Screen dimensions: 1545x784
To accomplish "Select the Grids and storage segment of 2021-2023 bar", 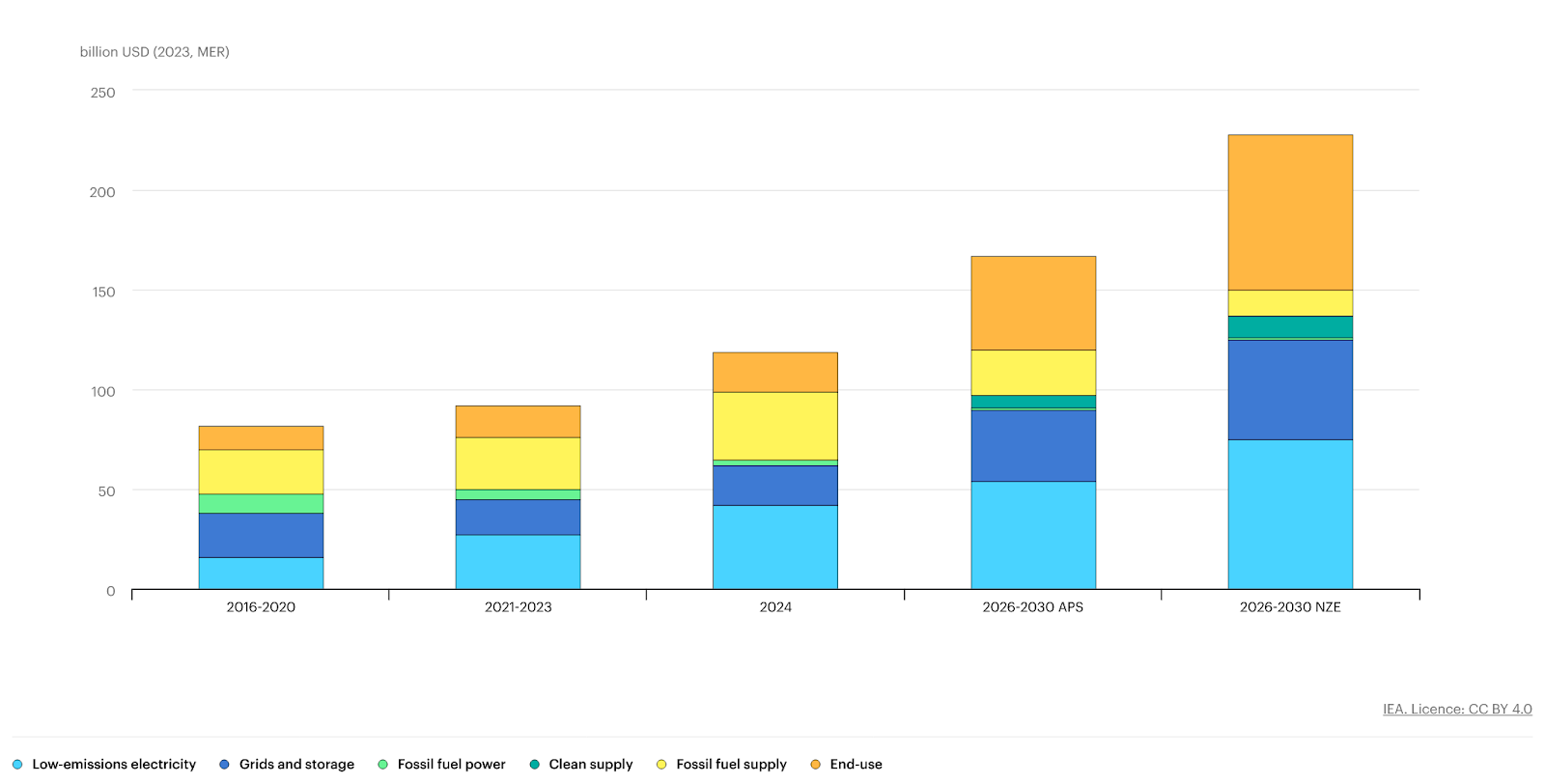I will pyautogui.click(x=519, y=518).
